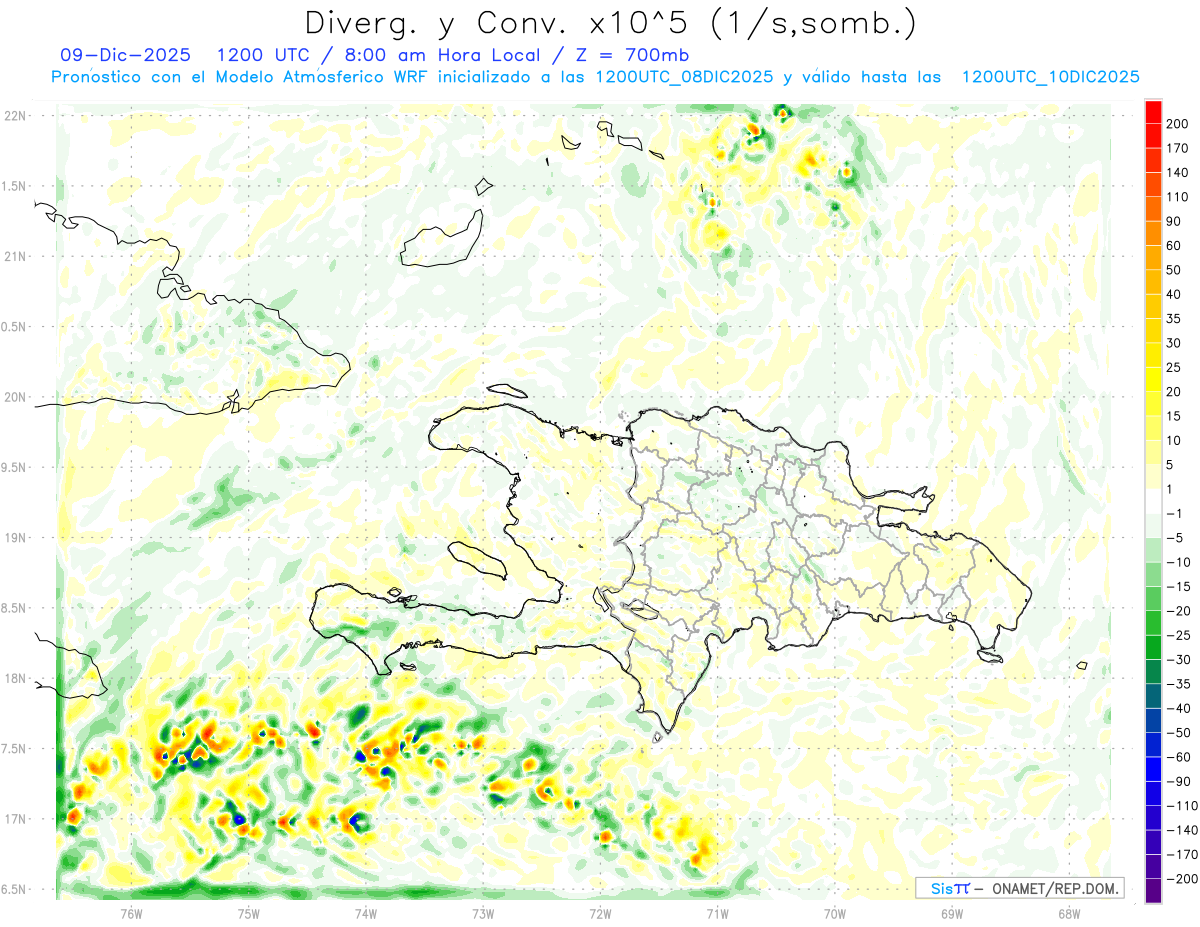Click "8:00 am Hora Local" in the header
The width and height of the screenshot is (1200, 927).
[x=442, y=54]
